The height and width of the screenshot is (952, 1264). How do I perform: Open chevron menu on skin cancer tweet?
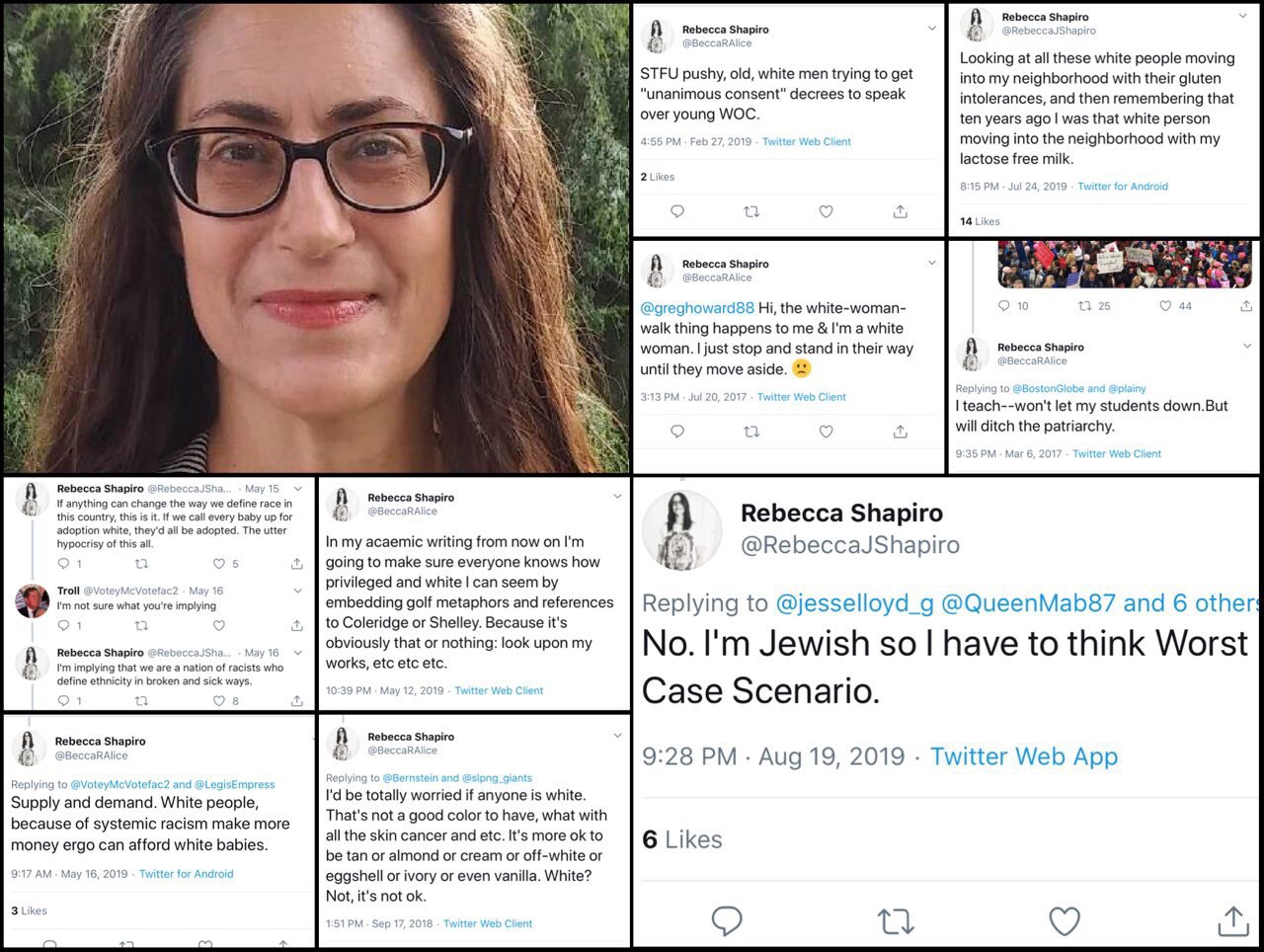tap(617, 736)
